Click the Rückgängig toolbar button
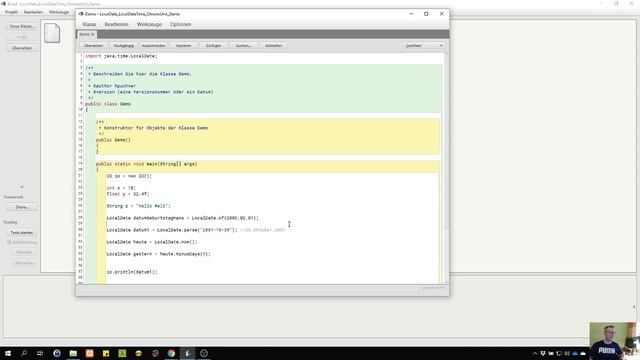 [124, 46]
